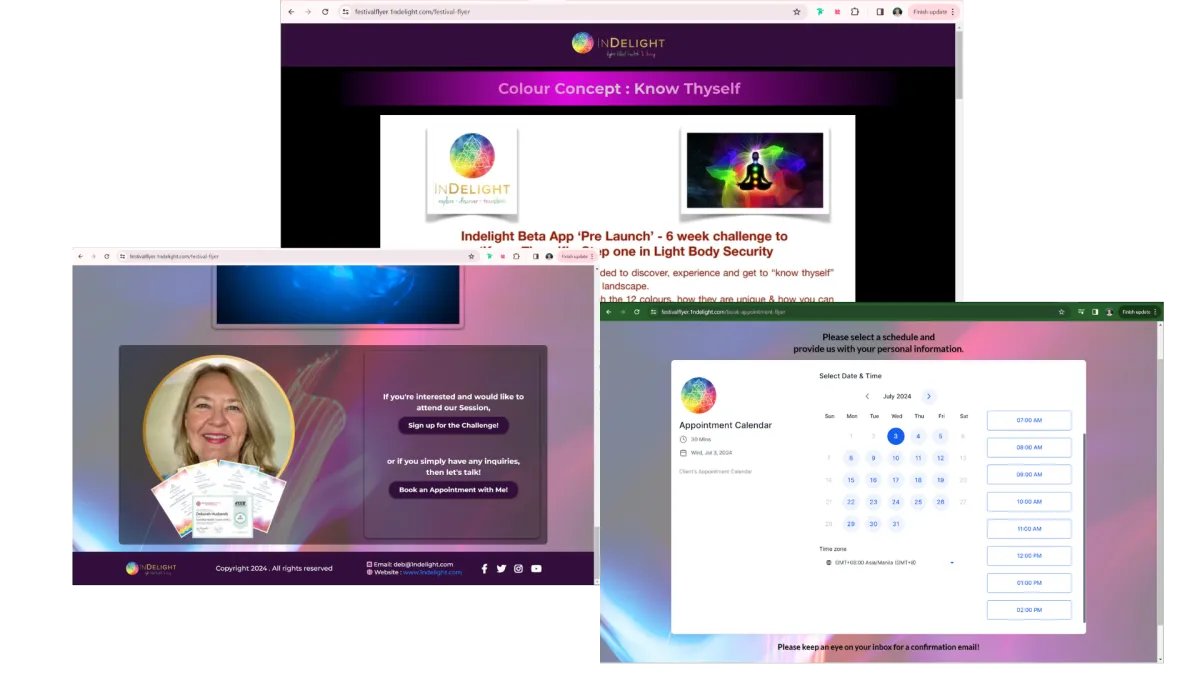1200x675 pixels.
Task: Select the 09:00 AM time slot
Action: click(1029, 474)
